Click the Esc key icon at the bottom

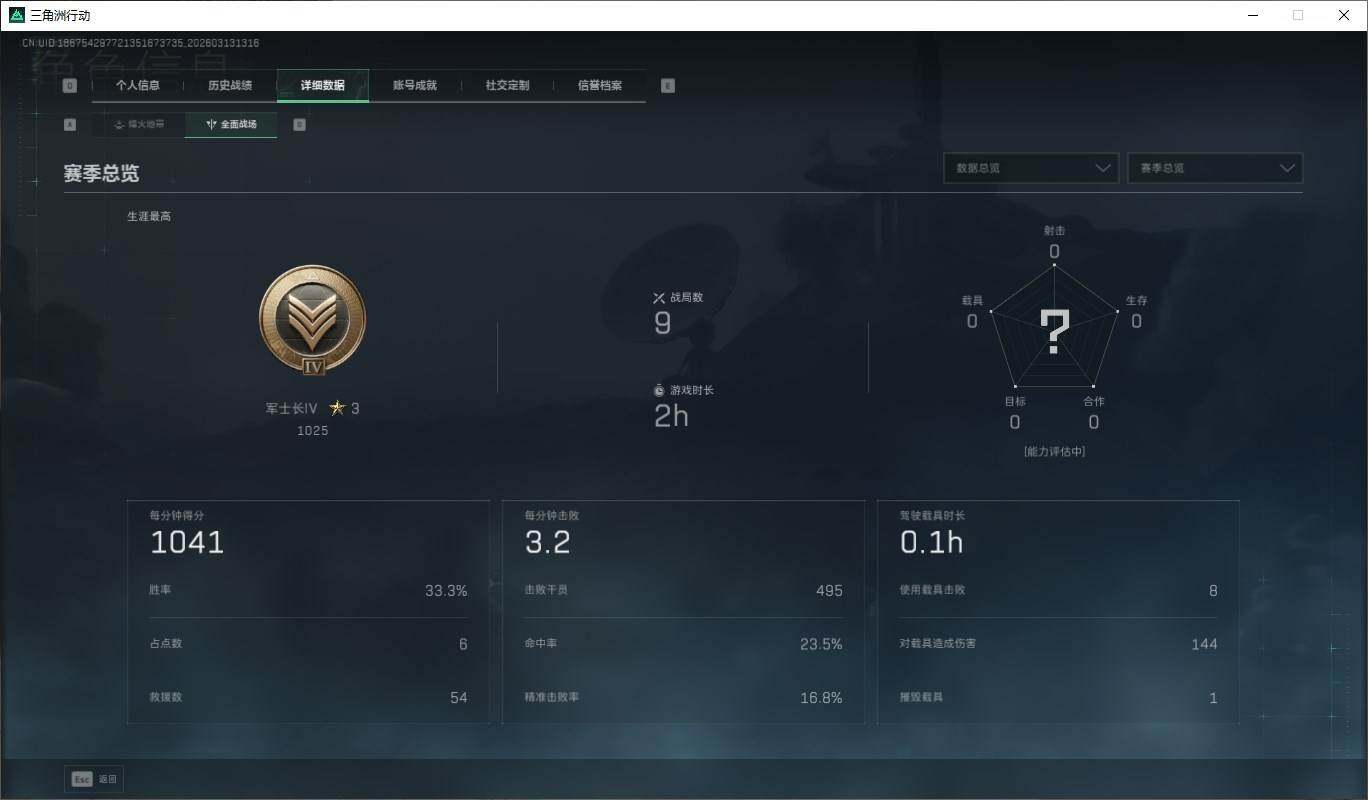tap(82, 779)
